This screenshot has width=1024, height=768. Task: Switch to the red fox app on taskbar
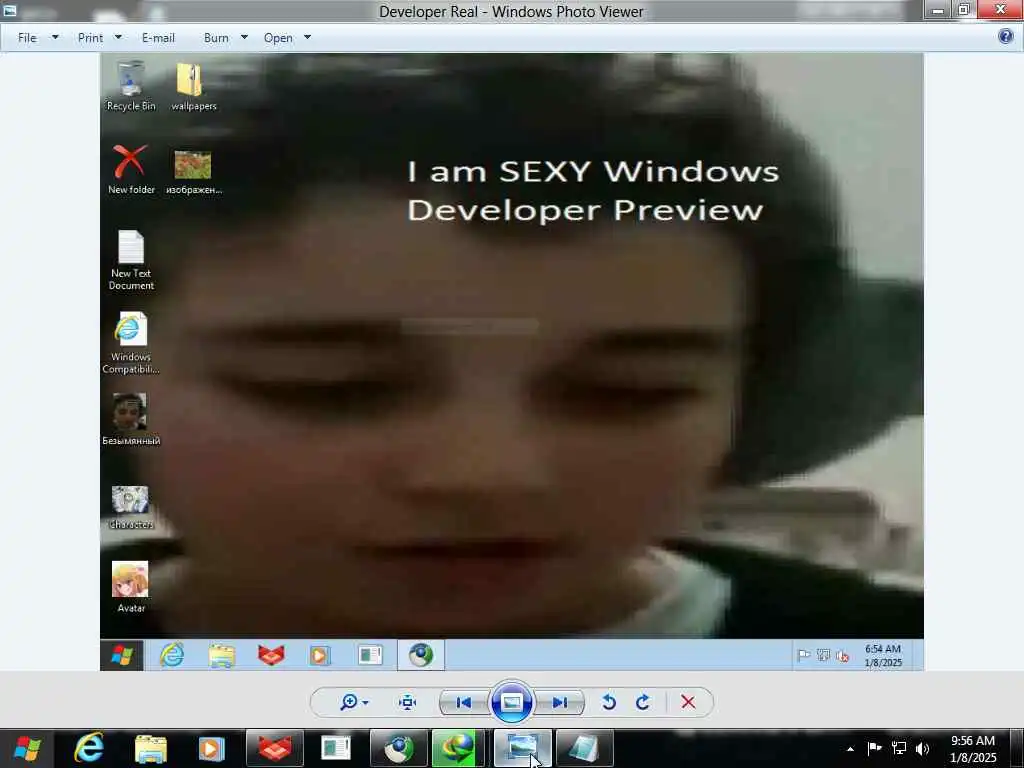pos(275,748)
